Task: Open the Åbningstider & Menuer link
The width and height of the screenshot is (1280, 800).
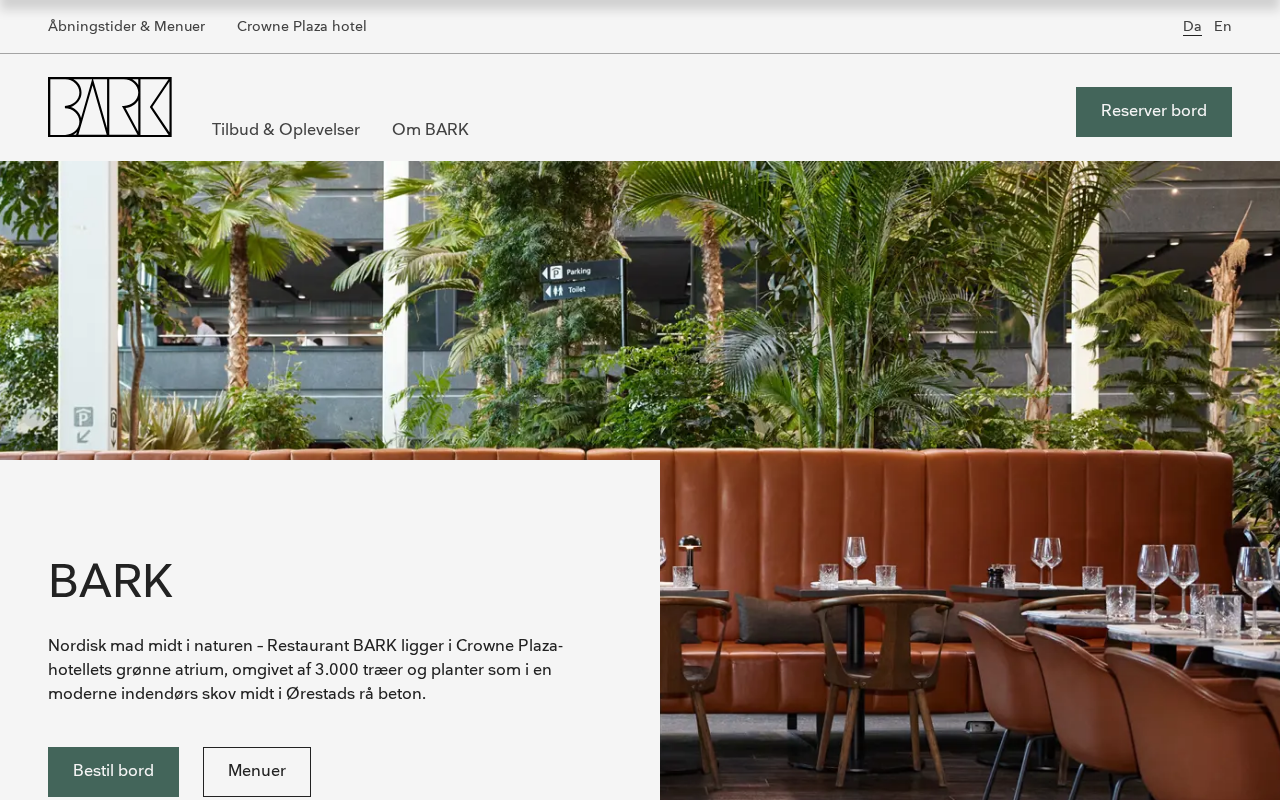Action: click(x=126, y=27)
